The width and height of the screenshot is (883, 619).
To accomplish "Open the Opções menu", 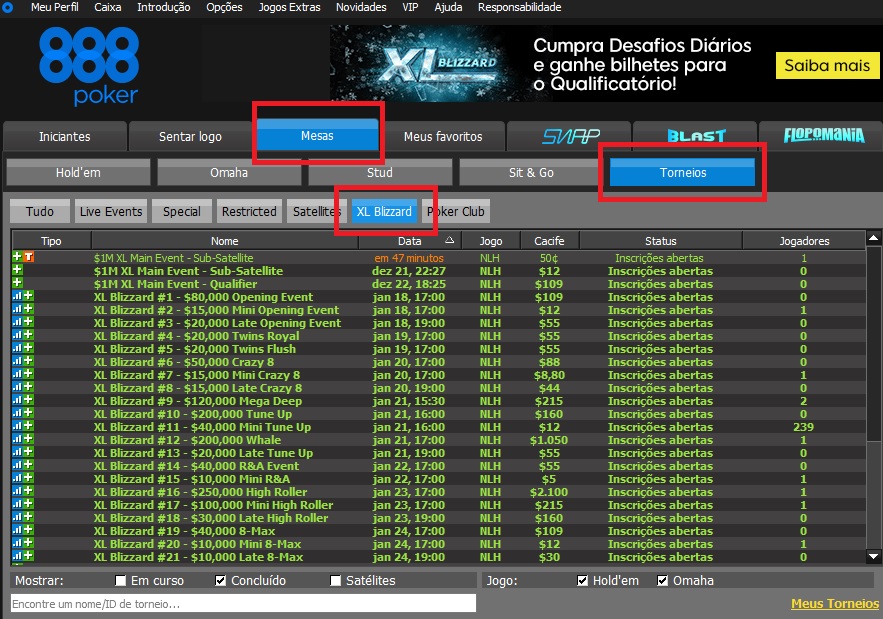I will 224,7.
